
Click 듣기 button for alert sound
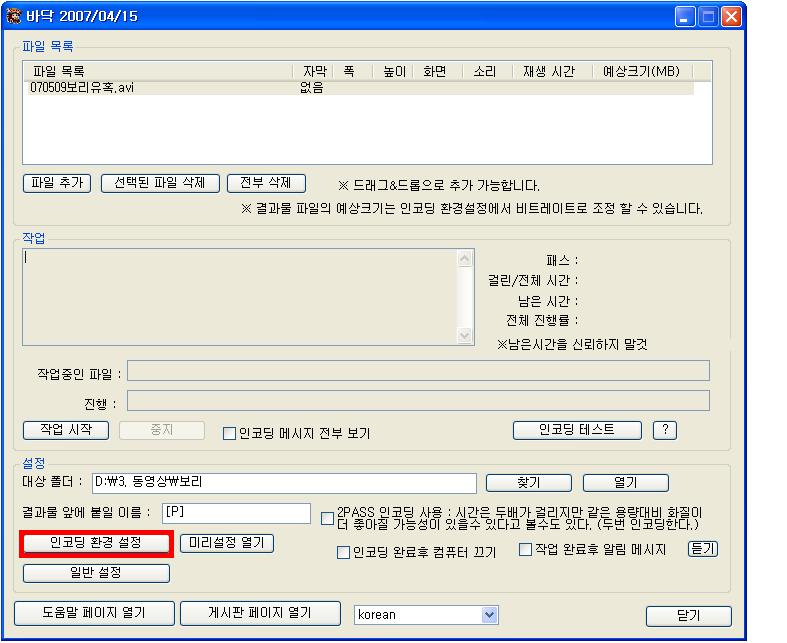point(703,549)
